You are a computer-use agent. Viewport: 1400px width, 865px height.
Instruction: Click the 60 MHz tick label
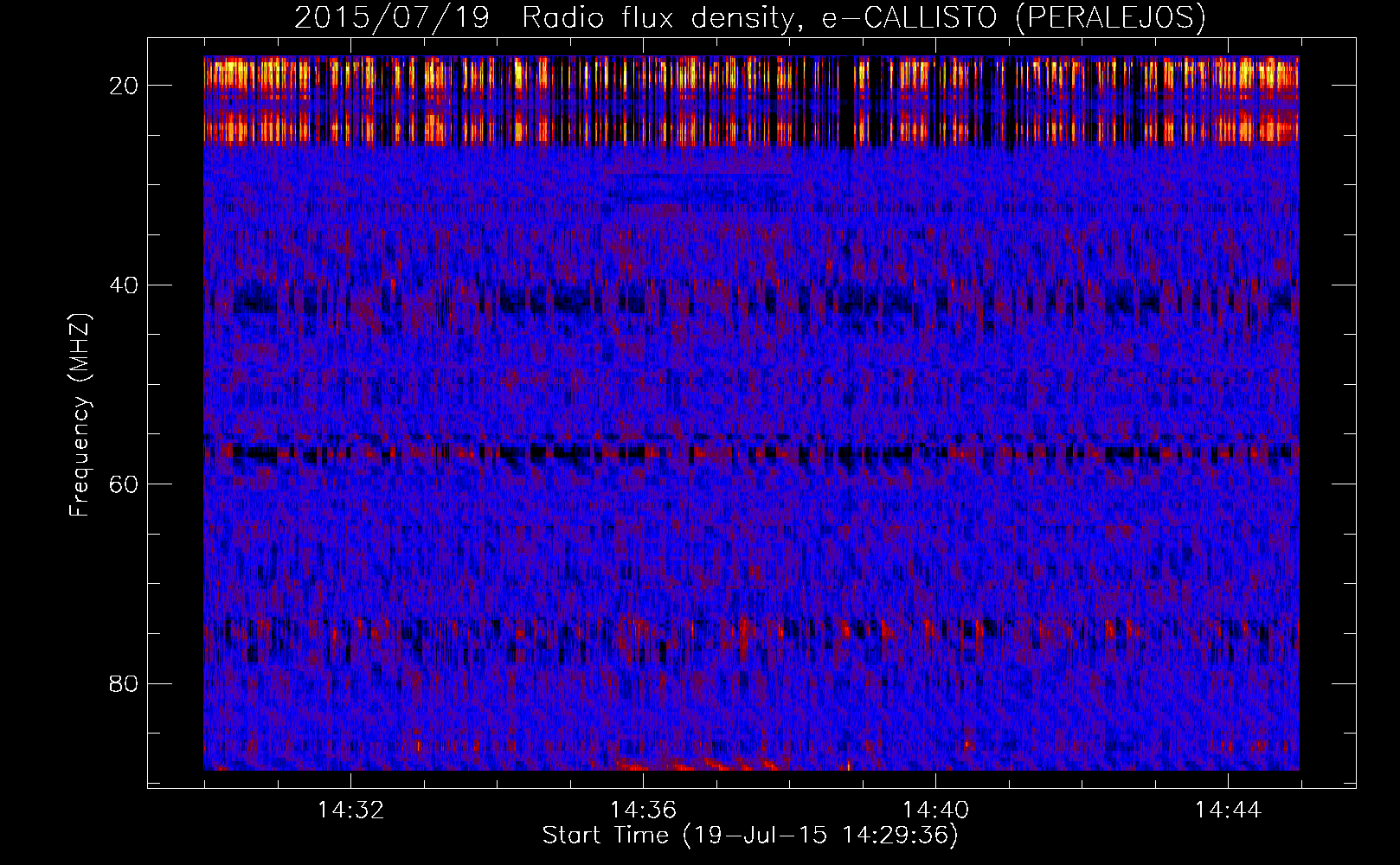(125, 484)
